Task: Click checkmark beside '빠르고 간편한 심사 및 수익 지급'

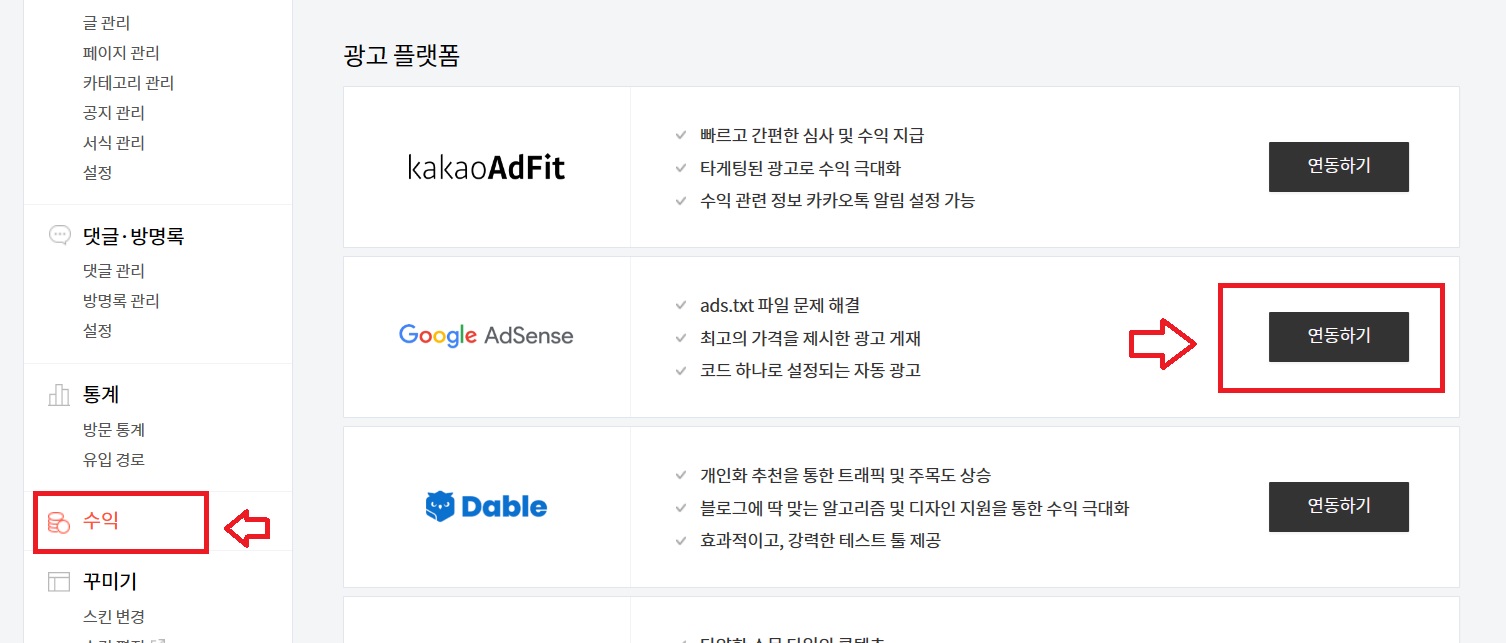Action: (680, 135)
